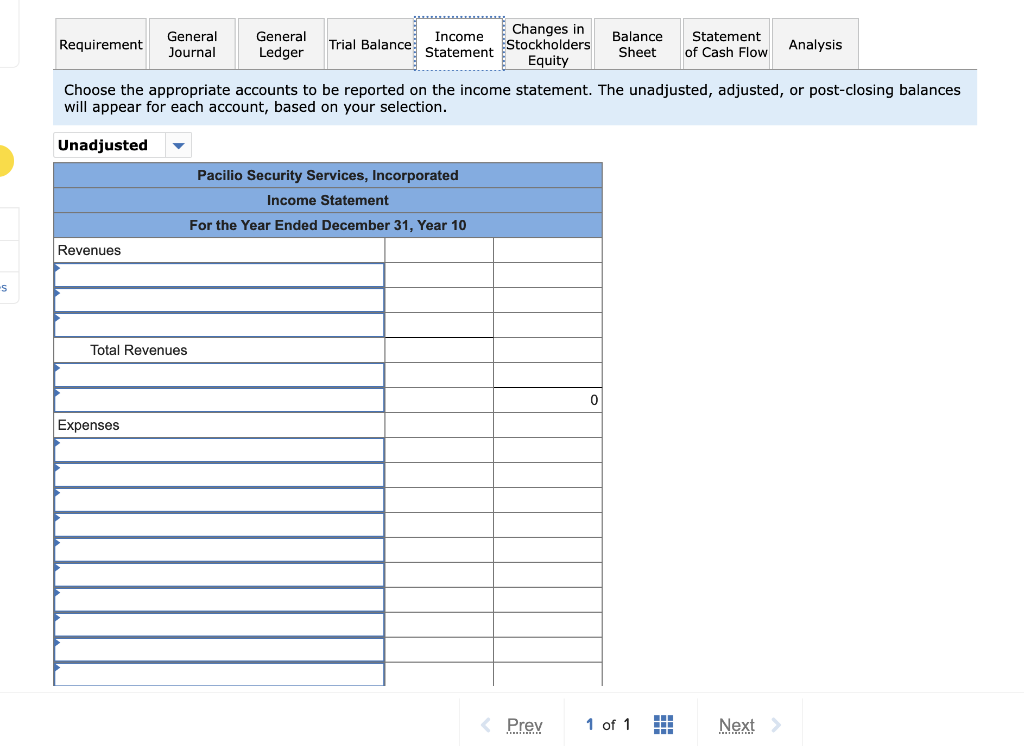Go to next question with Next
The width and height of the screenshot is (1024, 756).
pos(737,725)
